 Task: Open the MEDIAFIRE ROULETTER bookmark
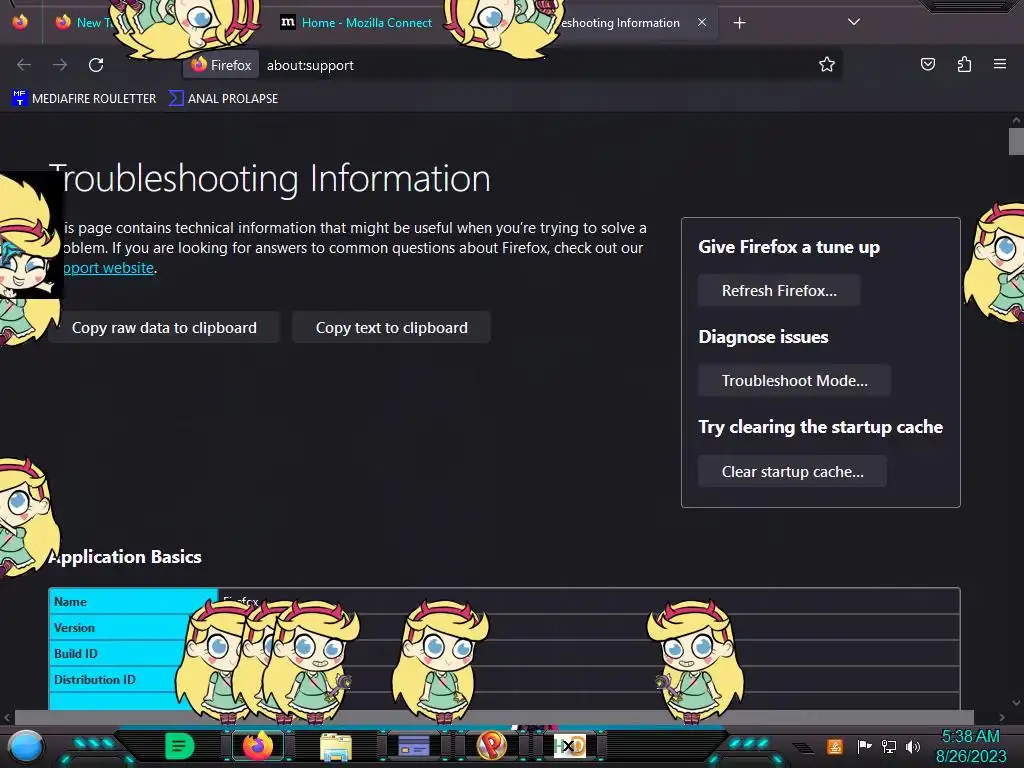tap(84, 99)
